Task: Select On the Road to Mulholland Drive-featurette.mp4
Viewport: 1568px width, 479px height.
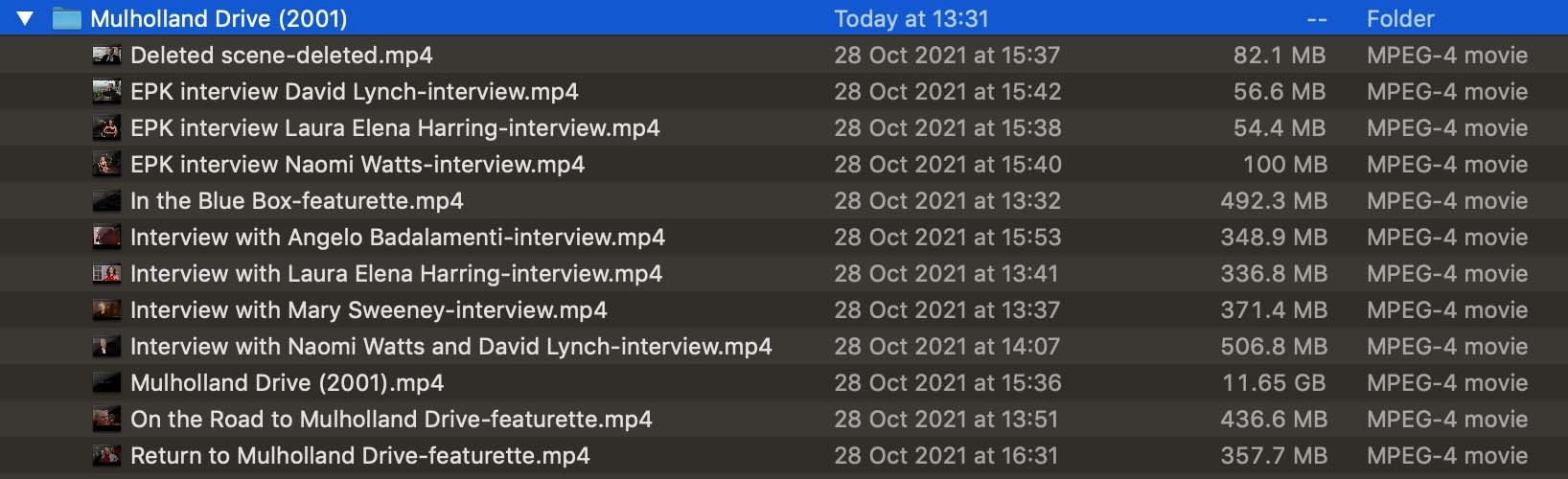Action: [x=391, y=419]
